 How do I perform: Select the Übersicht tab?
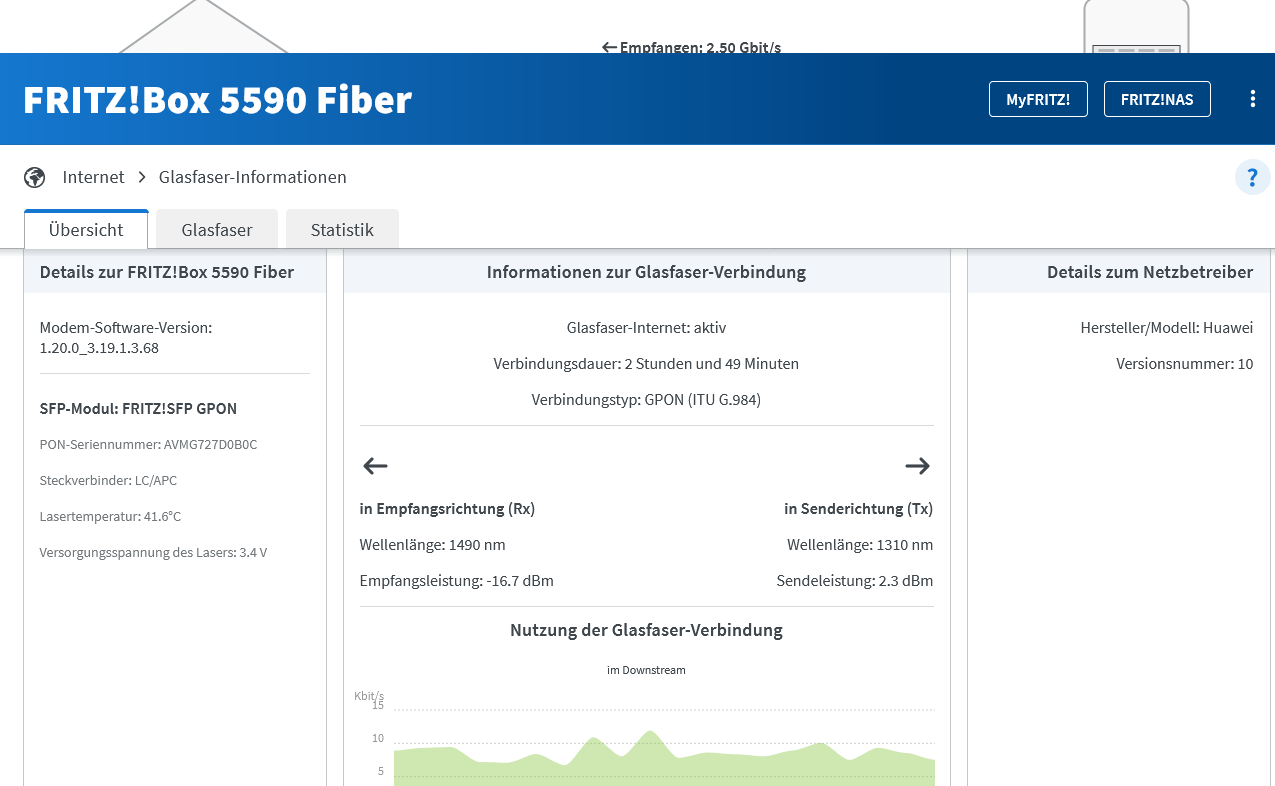pyautogui.click(x=86, y=229)
